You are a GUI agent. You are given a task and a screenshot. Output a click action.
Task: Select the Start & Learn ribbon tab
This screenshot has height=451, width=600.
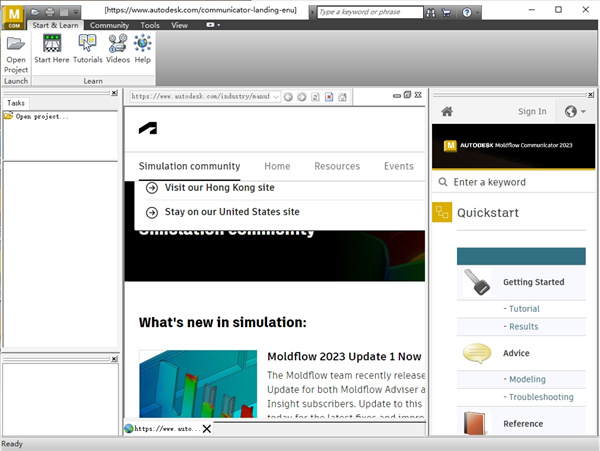click(x=55, y=25)
